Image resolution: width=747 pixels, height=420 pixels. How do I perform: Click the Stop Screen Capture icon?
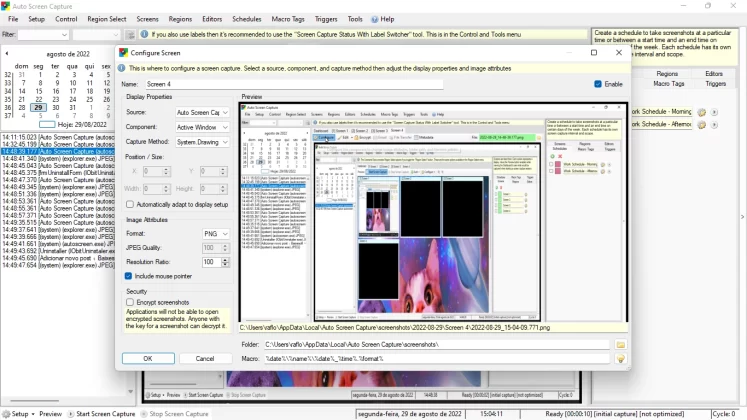pyautogui.click(x=144, y=414)
